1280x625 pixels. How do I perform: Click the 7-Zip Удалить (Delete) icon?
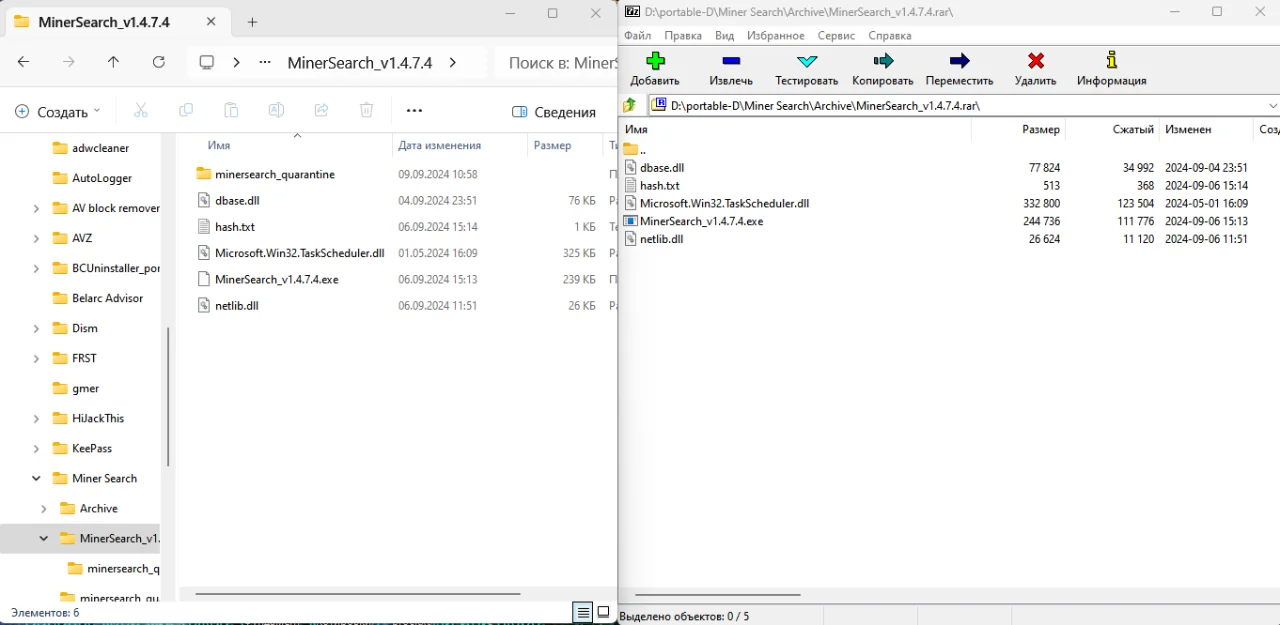tap(1036, 61)
